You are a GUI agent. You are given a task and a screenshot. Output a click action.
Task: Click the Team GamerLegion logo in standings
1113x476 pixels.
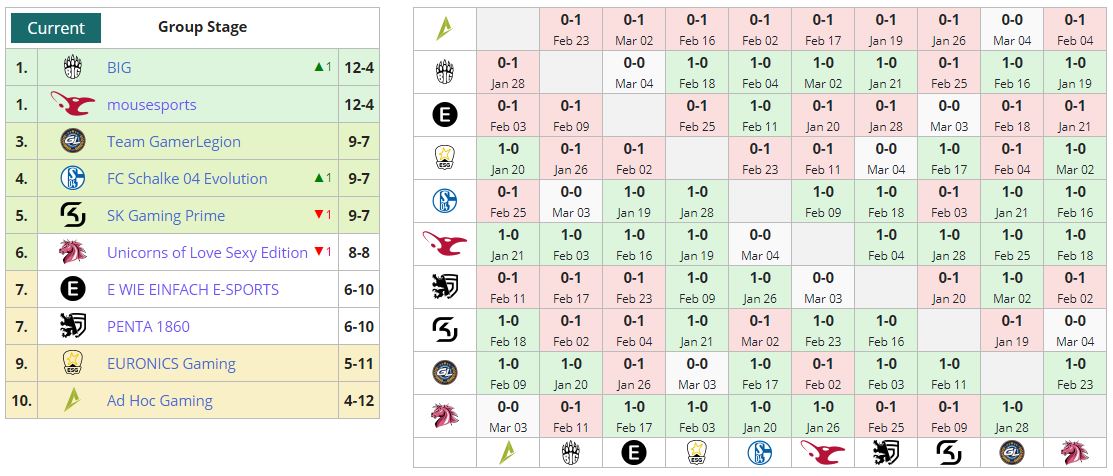(72, 142)
